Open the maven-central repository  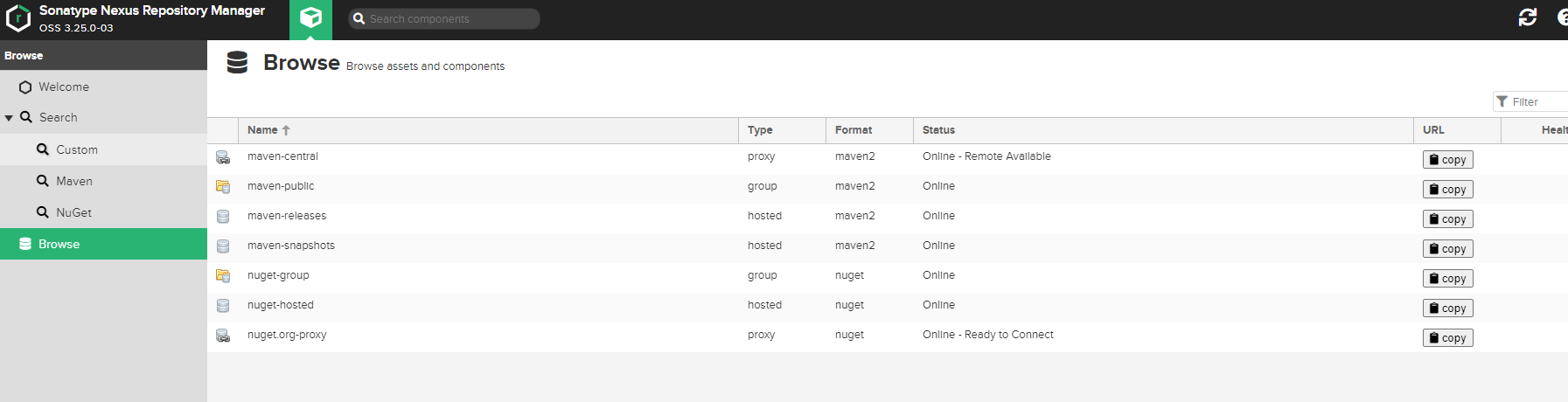pyautogui.click(x=282, y=156)
